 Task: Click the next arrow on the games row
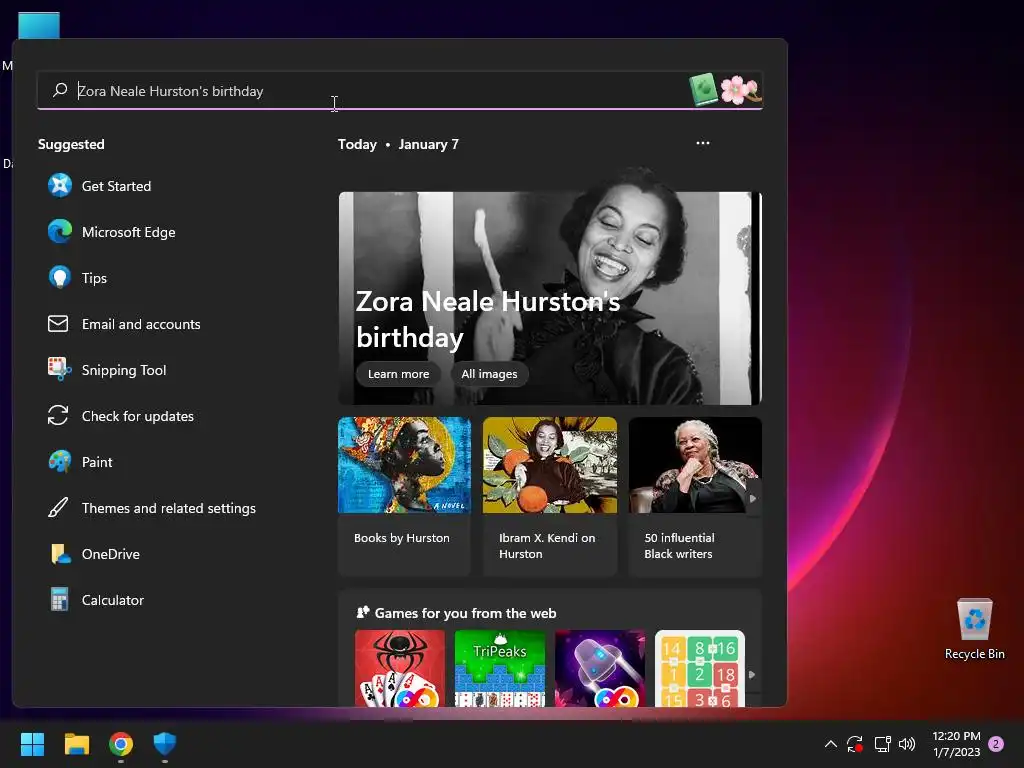tap(752, 675)
